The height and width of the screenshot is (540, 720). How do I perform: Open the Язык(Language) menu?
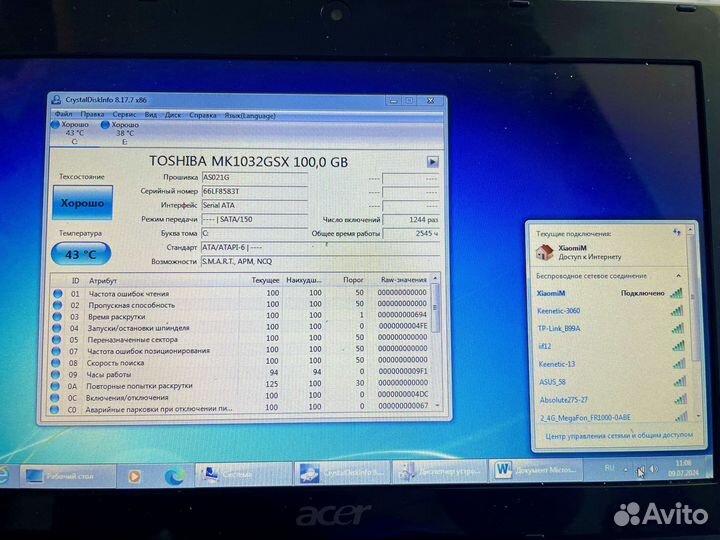click(250, 116)
